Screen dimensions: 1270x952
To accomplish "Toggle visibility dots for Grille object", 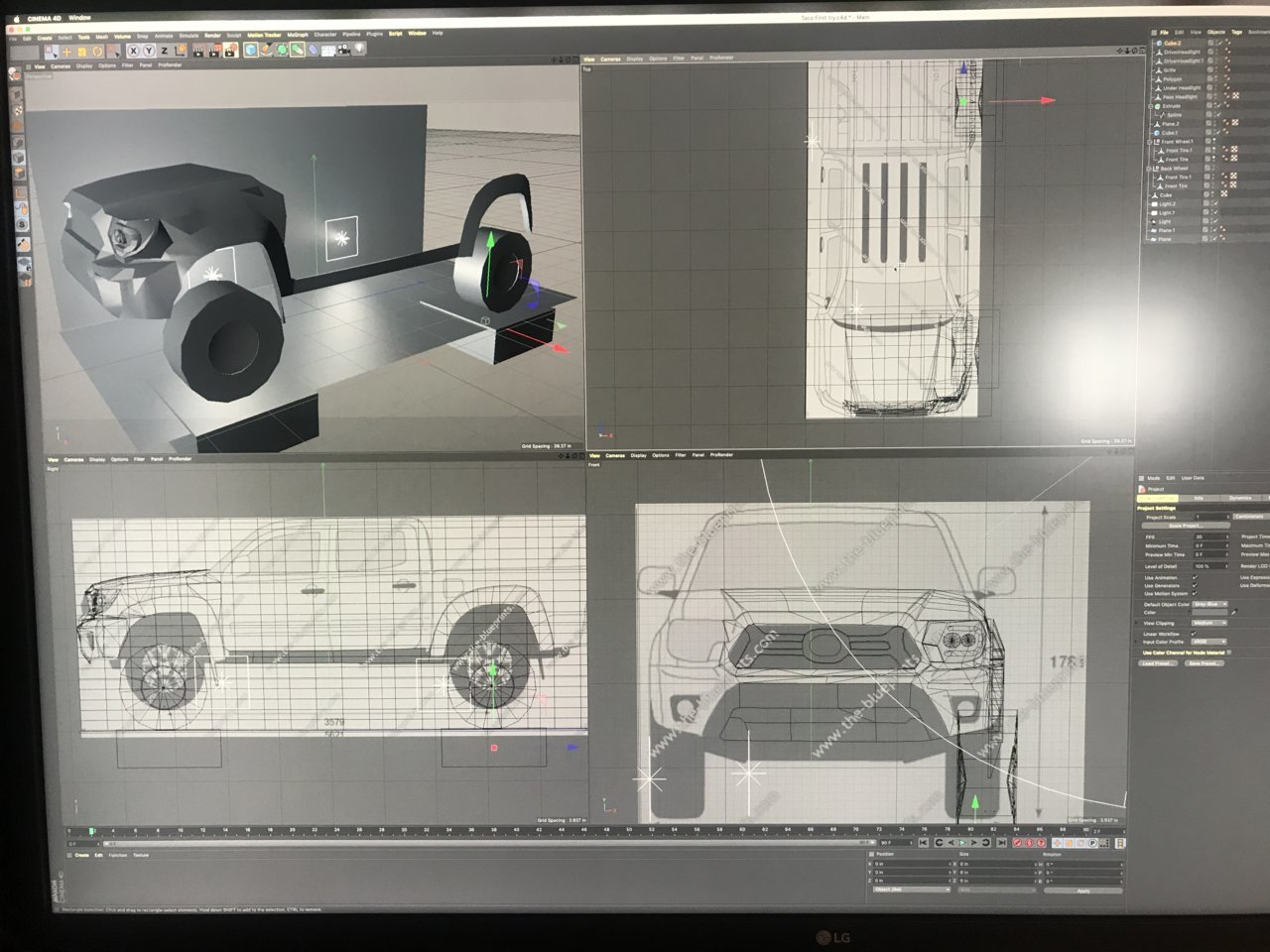I will pos(1216,69).
